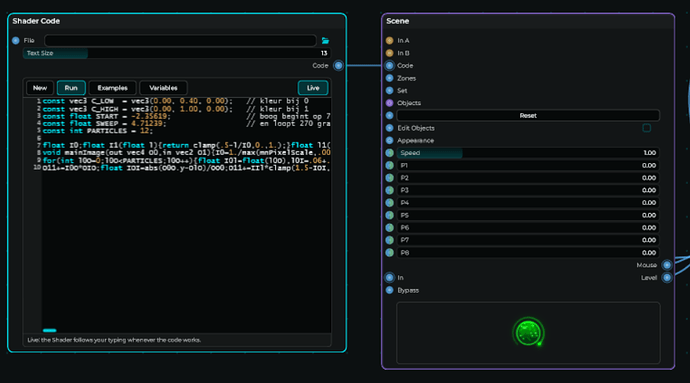Click the green shader preview thumbnail
The height and width of the screenshot is (383, 690).
tap(529, 332)
